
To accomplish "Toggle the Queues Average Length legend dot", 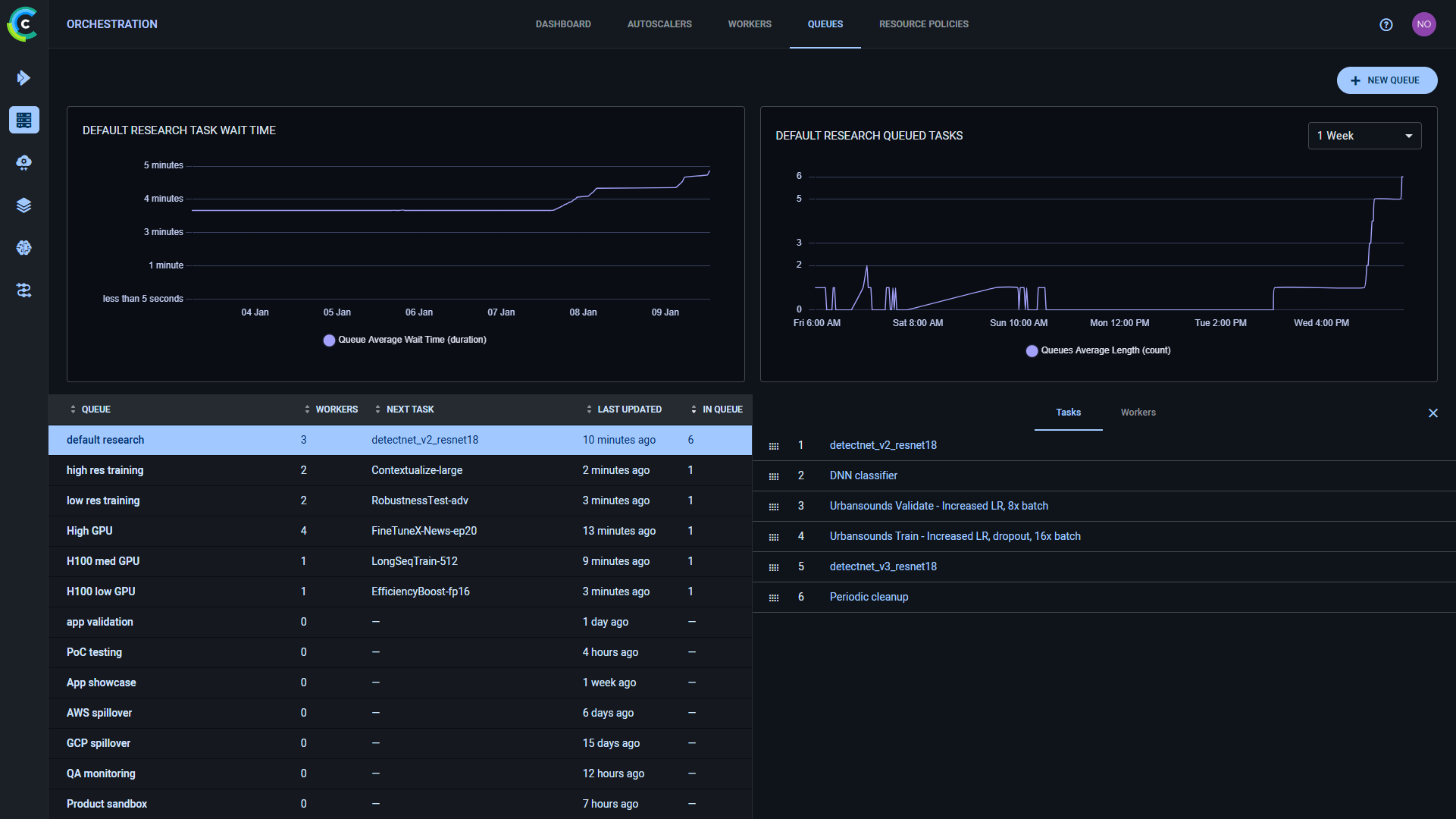I will click(x=1032, y=351).
